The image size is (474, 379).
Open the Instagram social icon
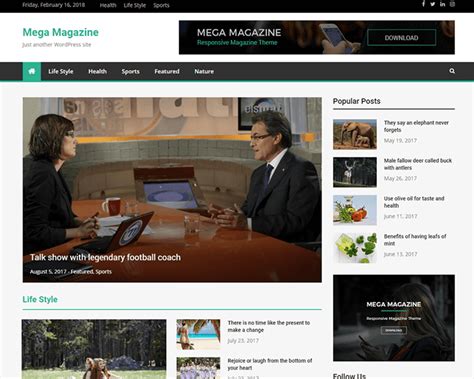[452, 4]
